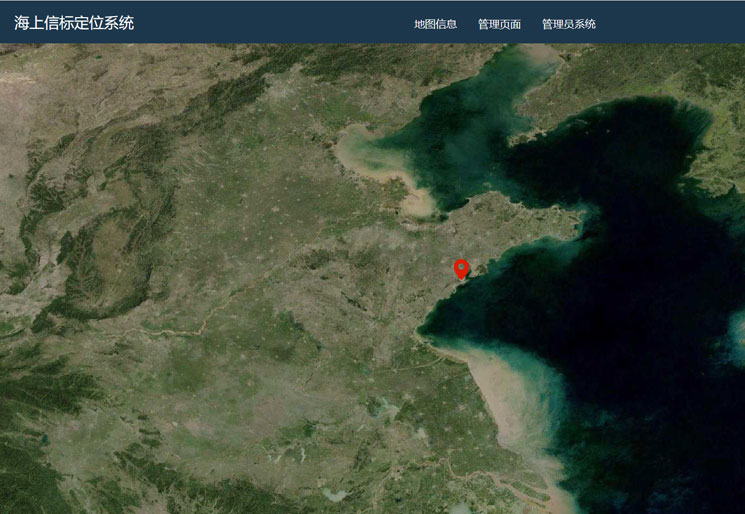Click the 海上信标定位系统 title link
Screen dimensions: 745x514
click(x=74, y=23)
